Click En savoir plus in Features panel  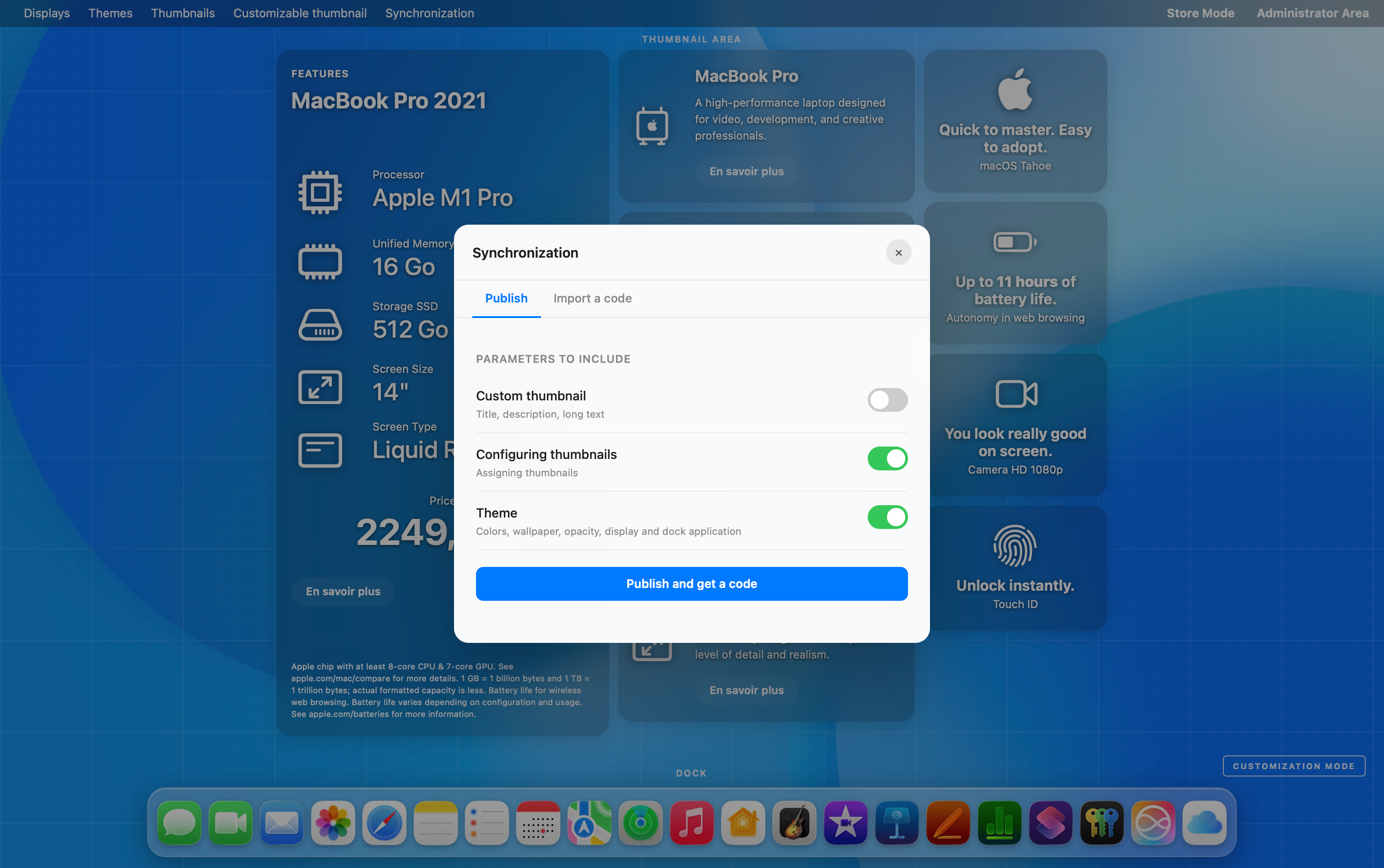(x=343, y=591)
